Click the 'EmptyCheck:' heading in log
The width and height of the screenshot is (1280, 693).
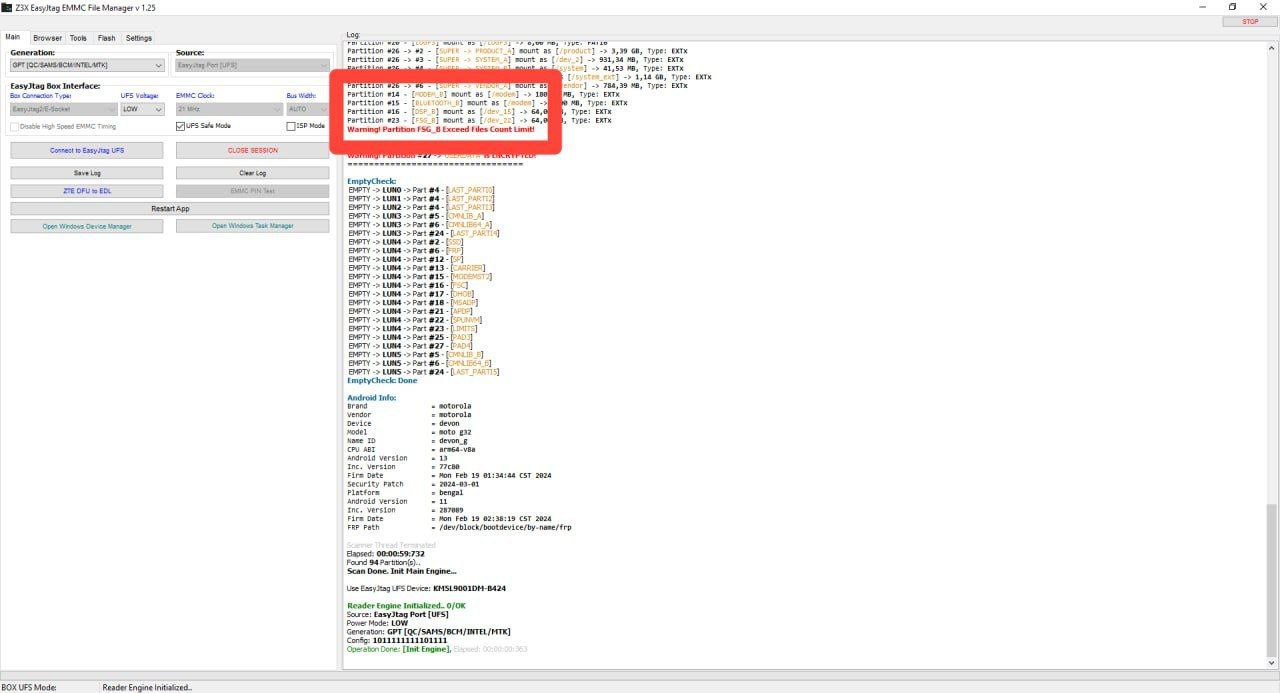coord(372,181)
